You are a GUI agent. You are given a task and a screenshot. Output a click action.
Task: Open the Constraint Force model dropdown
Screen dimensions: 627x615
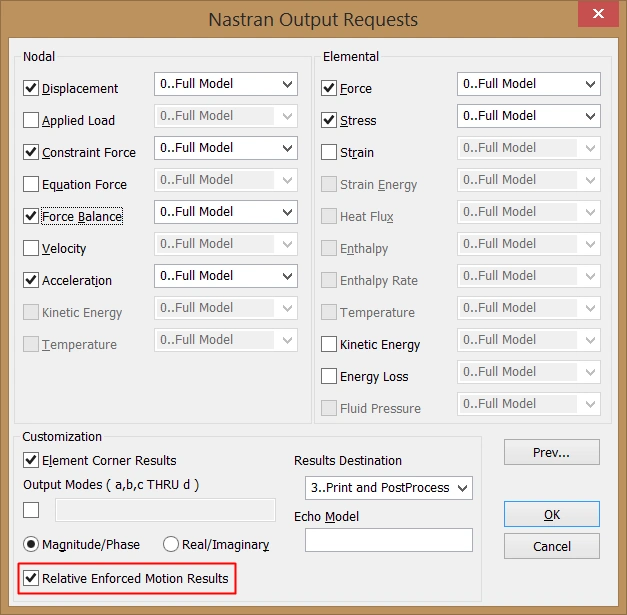pyautogui.click(x=226, y=148)
